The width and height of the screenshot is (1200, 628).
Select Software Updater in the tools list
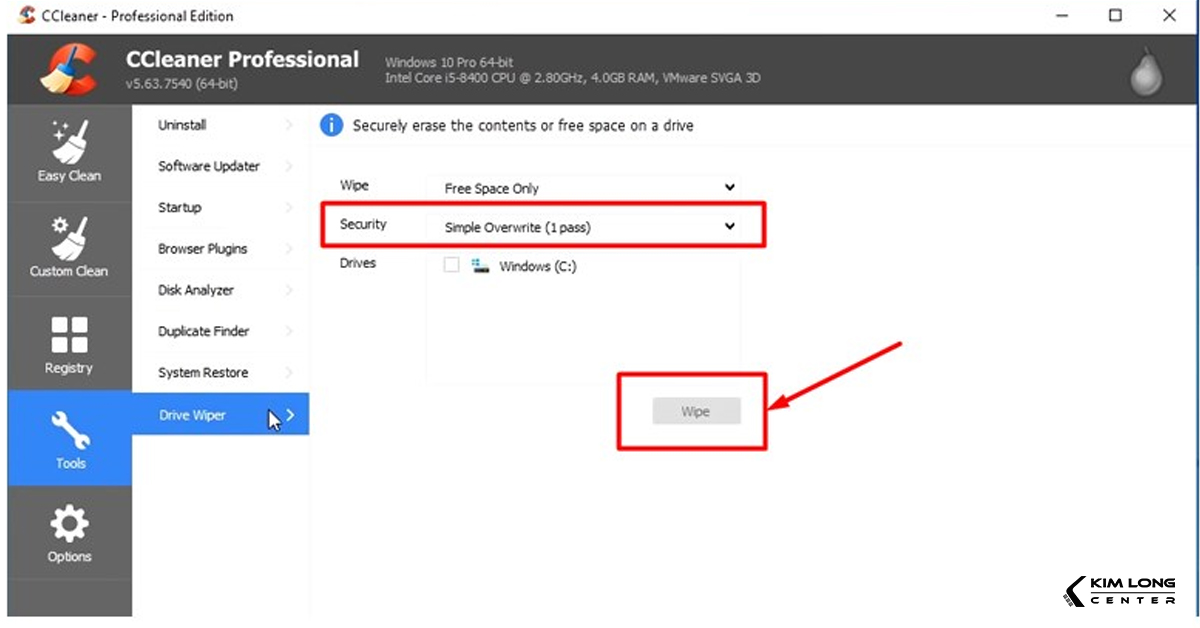tap(209, 166)
